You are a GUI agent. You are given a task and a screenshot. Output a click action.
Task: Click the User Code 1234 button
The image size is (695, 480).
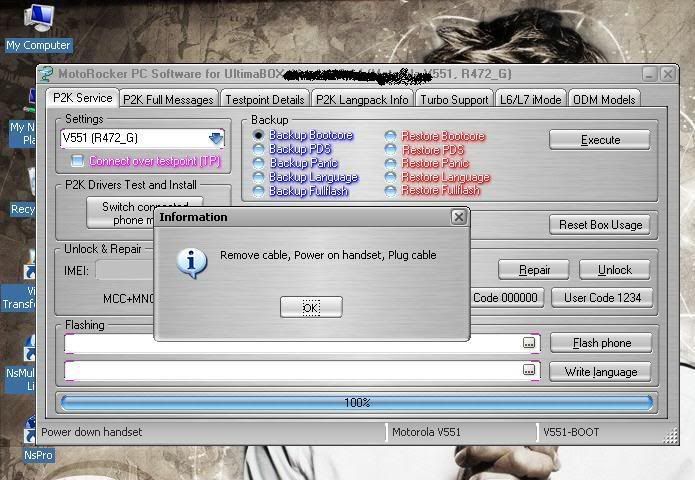[602, 297]
